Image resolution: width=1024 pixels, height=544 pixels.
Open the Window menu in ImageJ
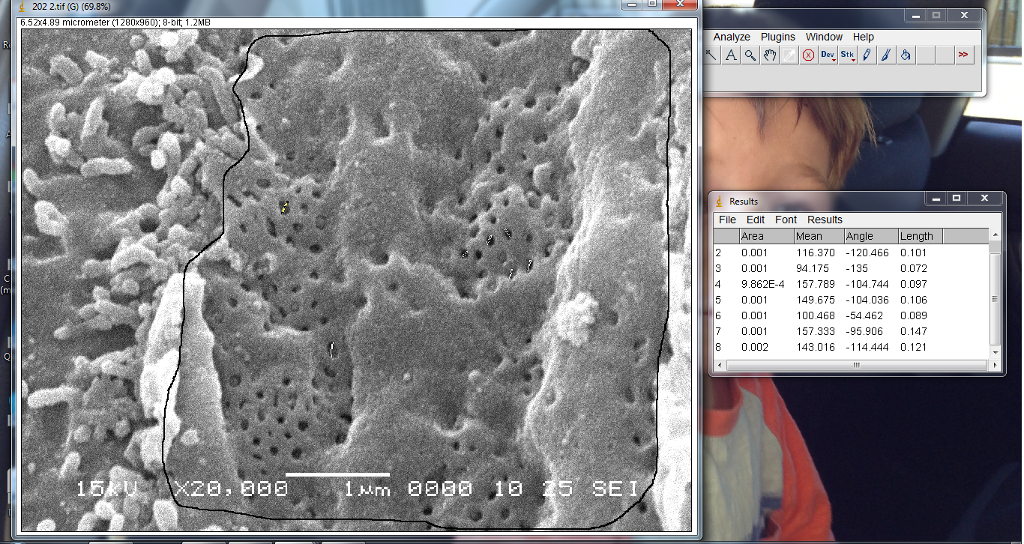[x=824, y=37]
